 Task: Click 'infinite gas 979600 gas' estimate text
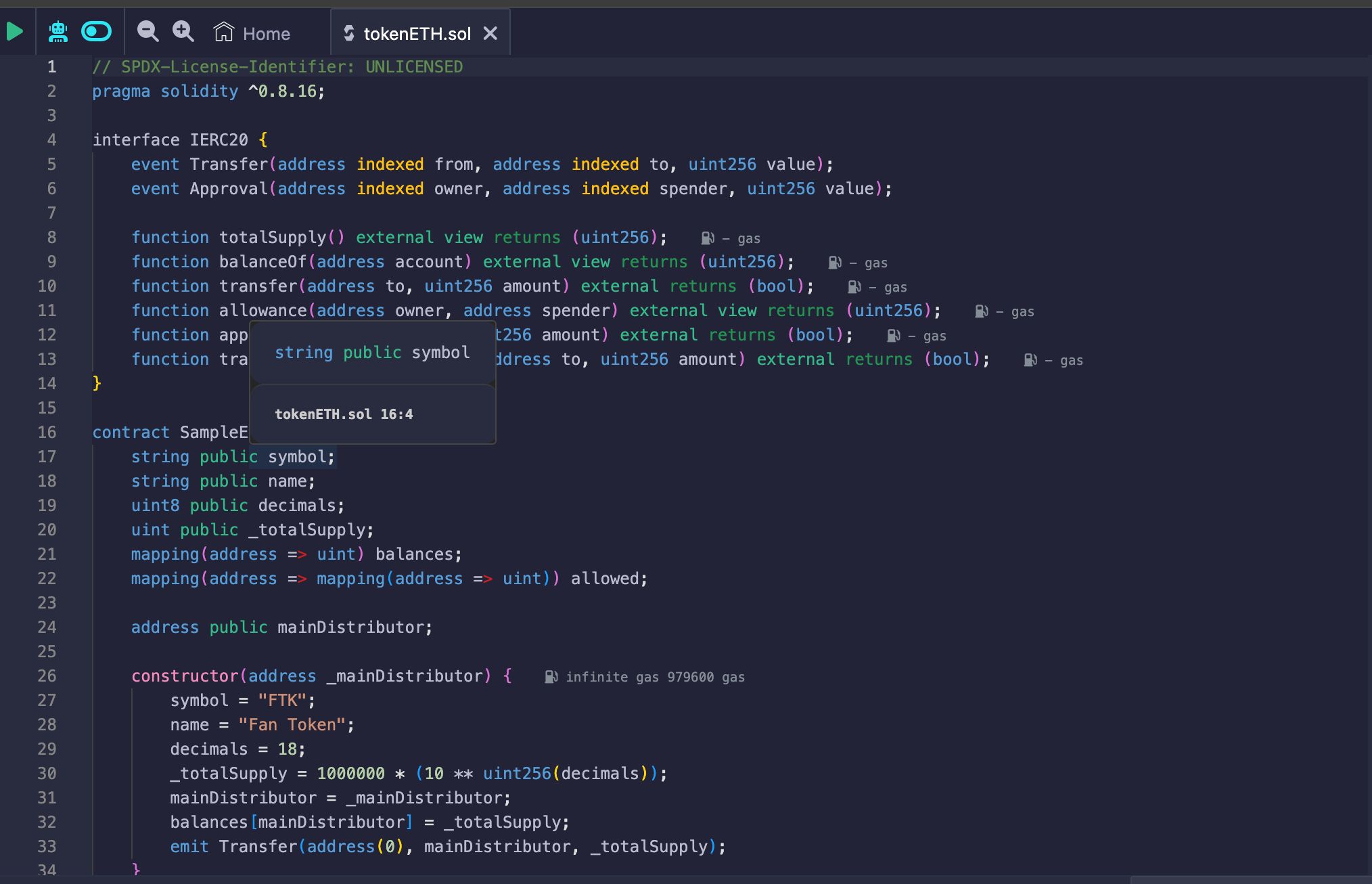pos(655,677)
